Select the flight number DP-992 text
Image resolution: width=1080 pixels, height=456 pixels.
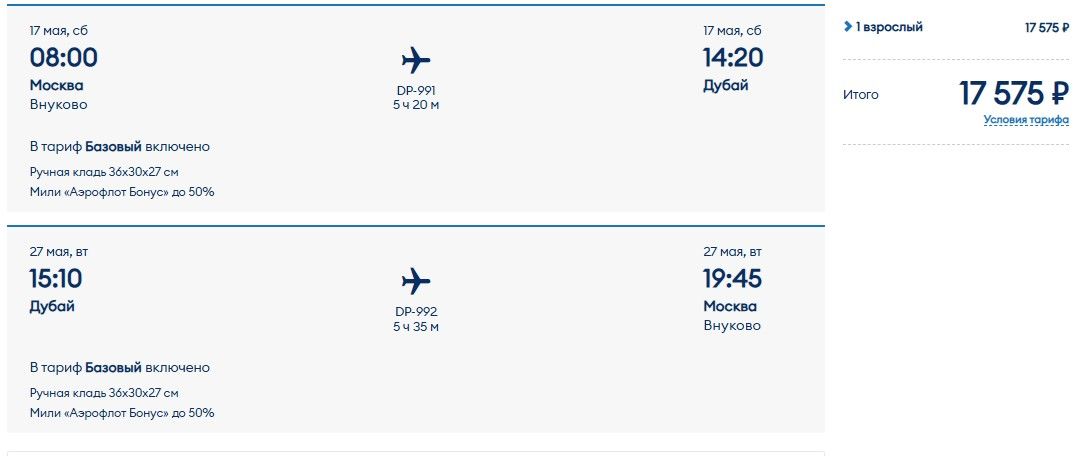[416, 311]
